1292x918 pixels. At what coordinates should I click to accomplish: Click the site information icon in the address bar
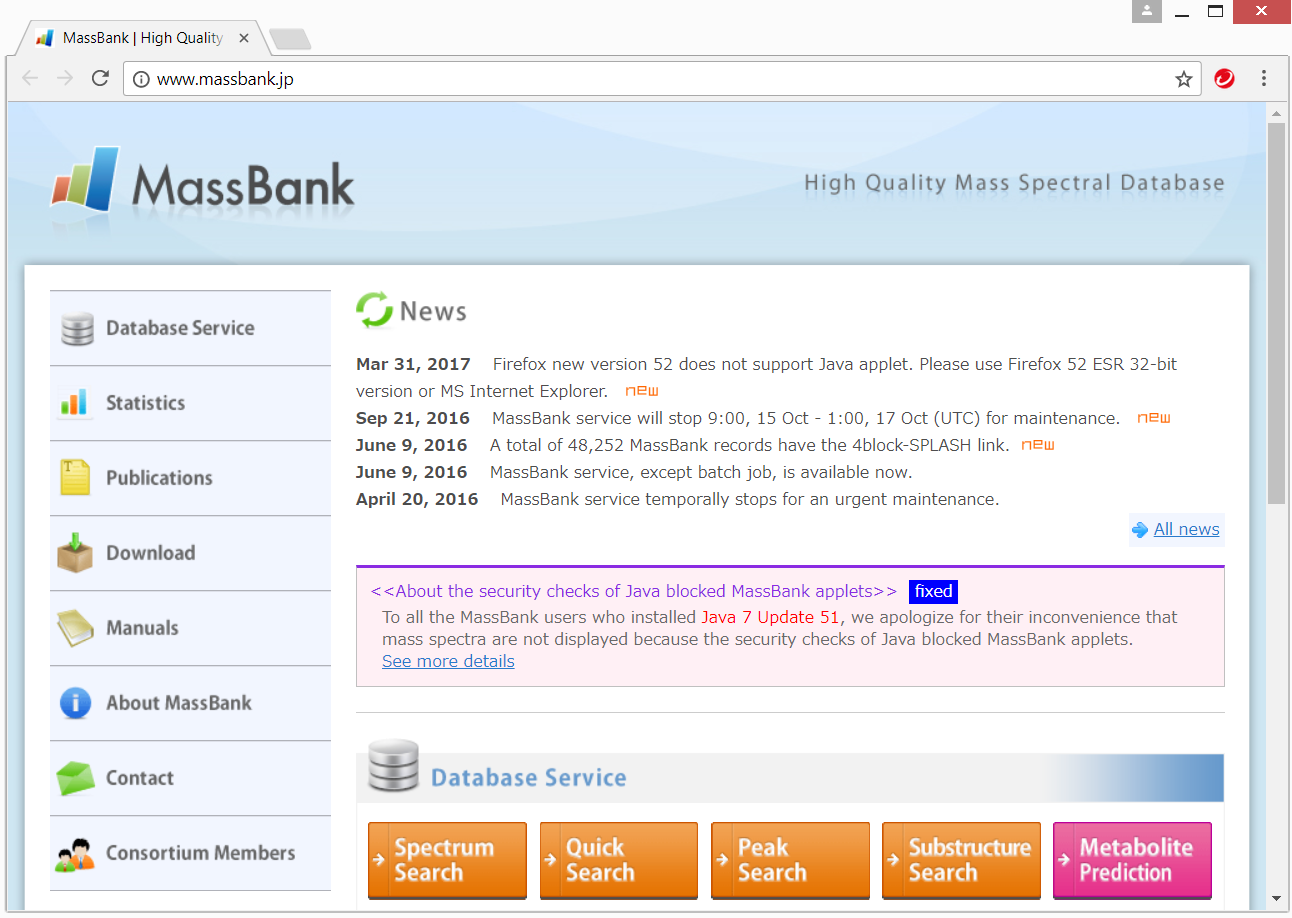point(141,79)
